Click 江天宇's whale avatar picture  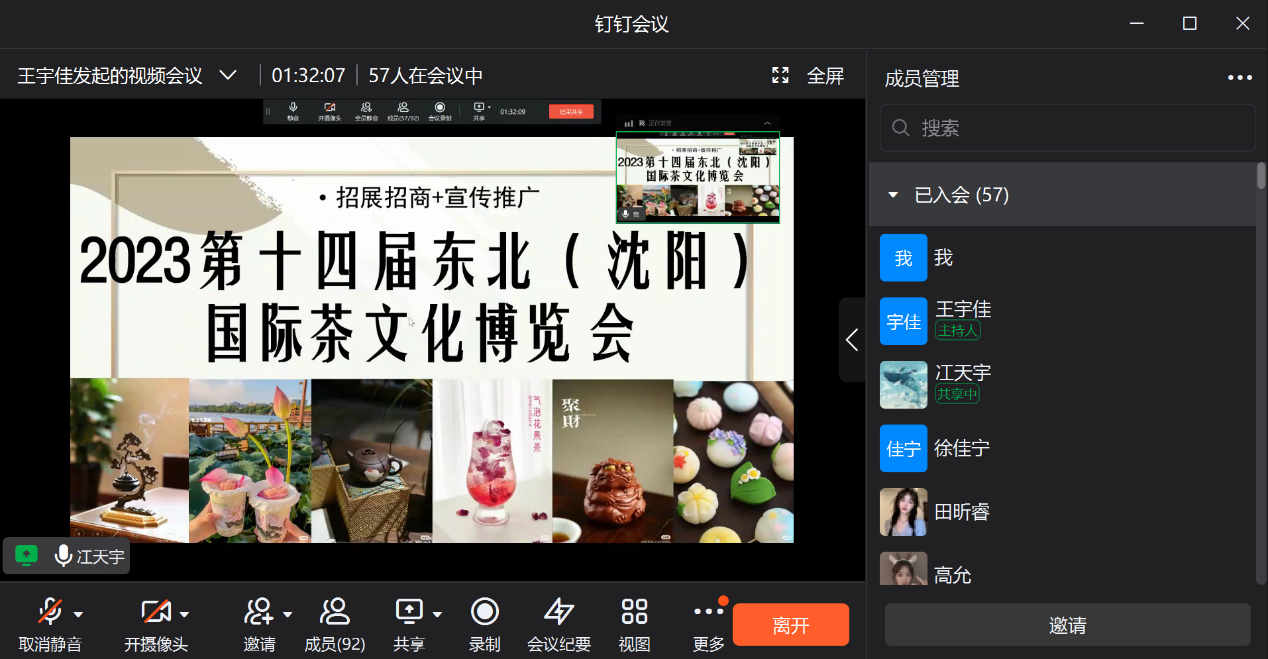tap(903, 385)
